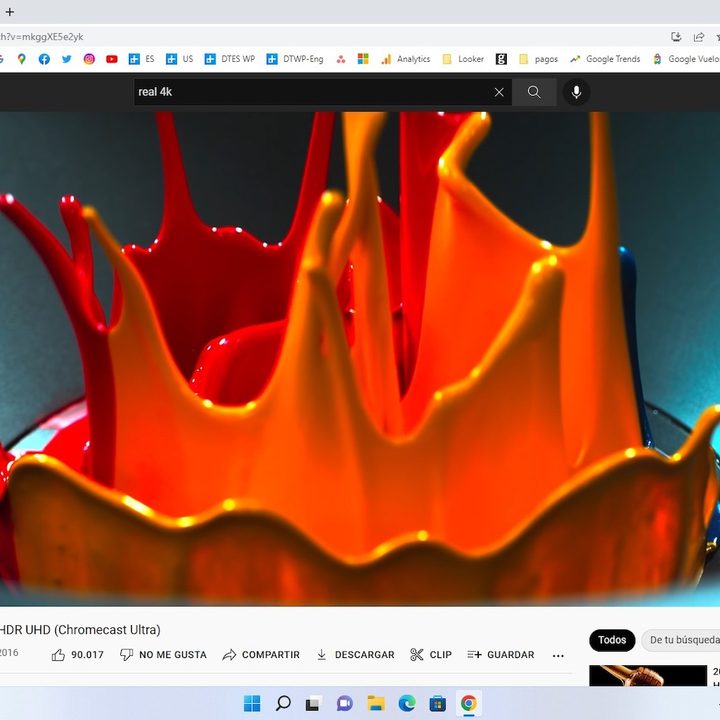Start voice search with the microphone icon
Viewport: 720px width, 720px height.
click(x=576, y=92)
